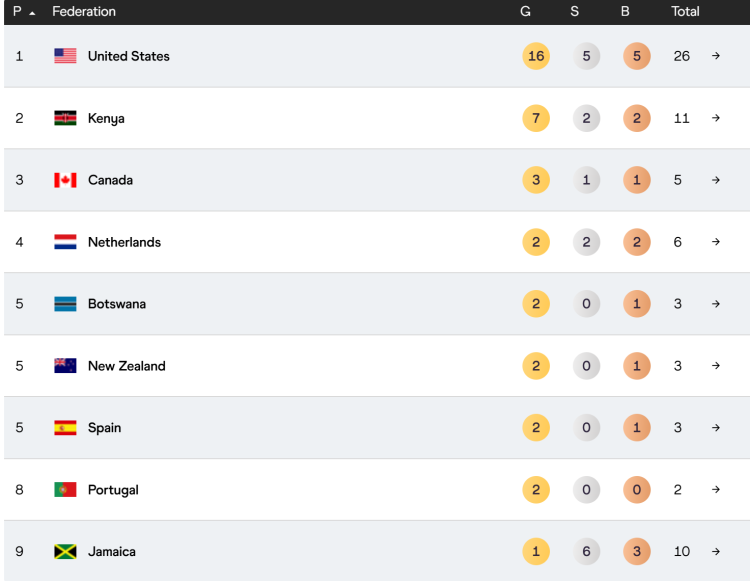Open the United States federation link
Image resolution: width=750 pixels, height=581 pixels.
(129, 56)
